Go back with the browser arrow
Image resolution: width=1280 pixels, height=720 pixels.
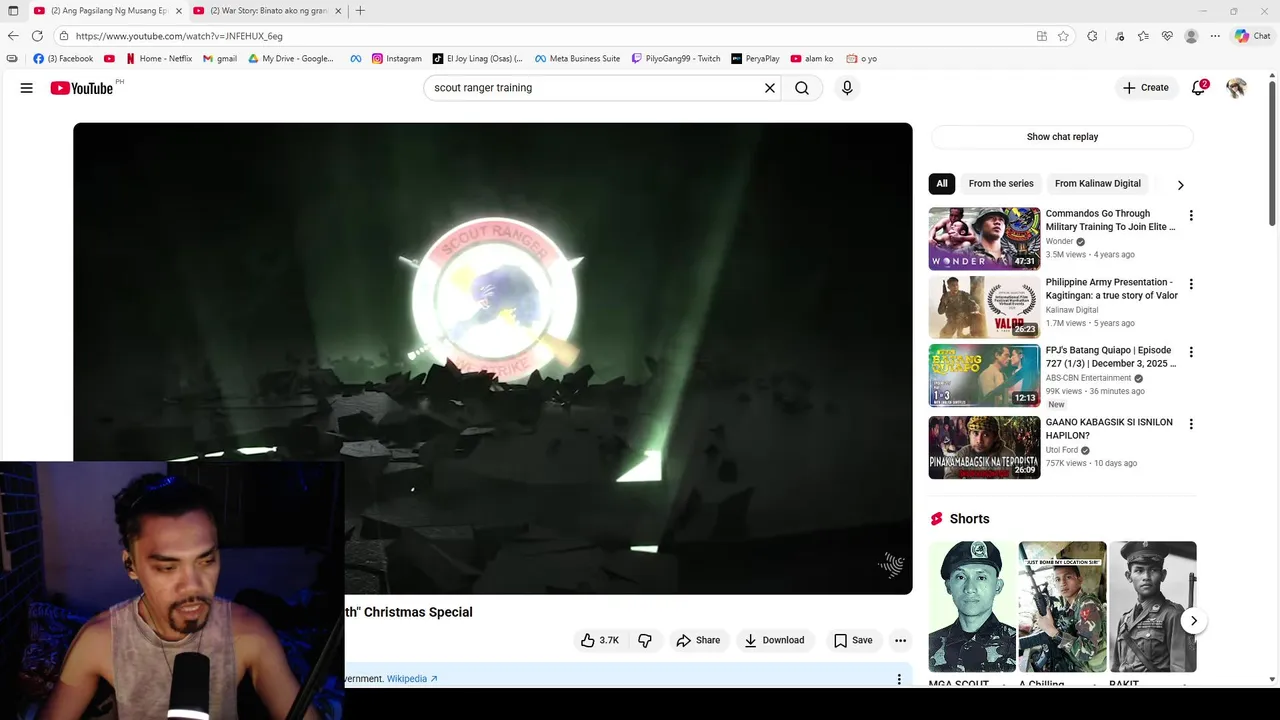(x=13, y=36)
